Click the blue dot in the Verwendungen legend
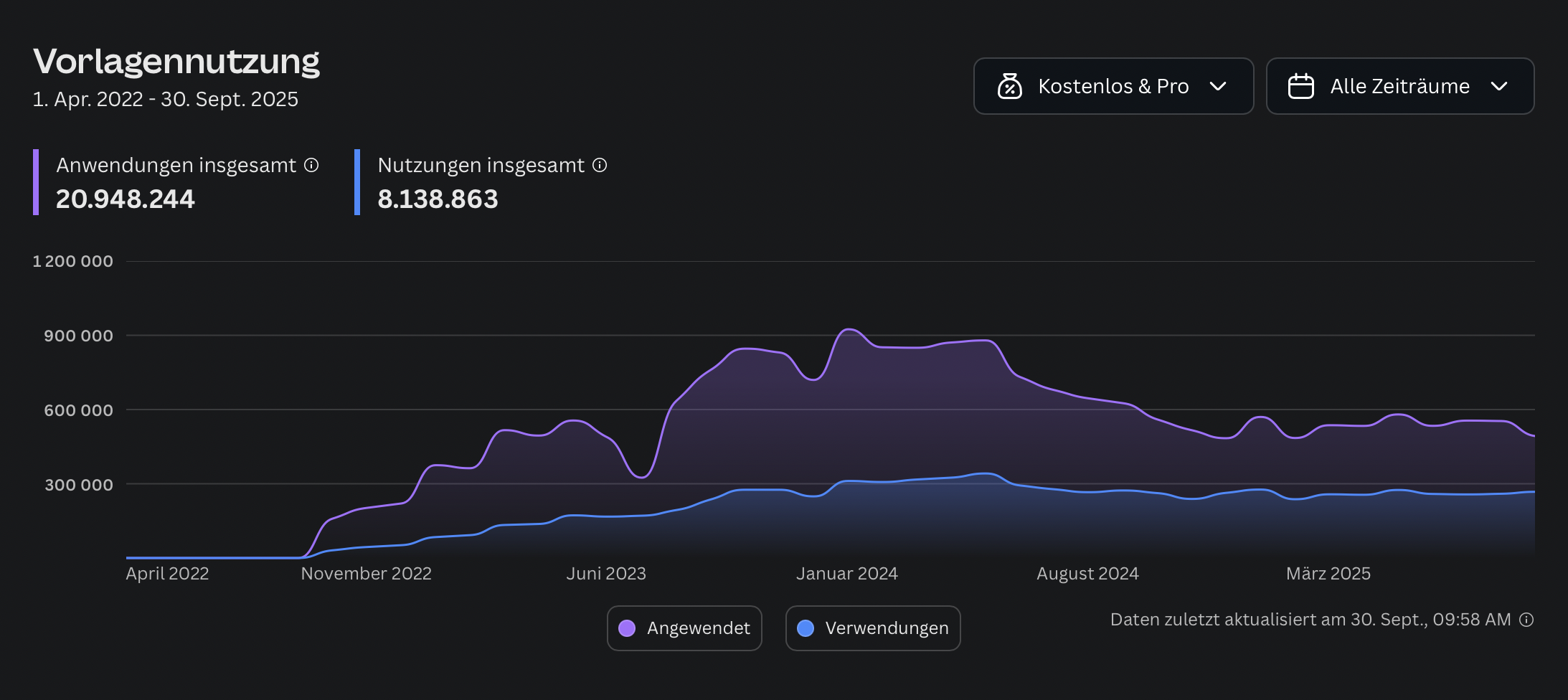 pos(806,628)
